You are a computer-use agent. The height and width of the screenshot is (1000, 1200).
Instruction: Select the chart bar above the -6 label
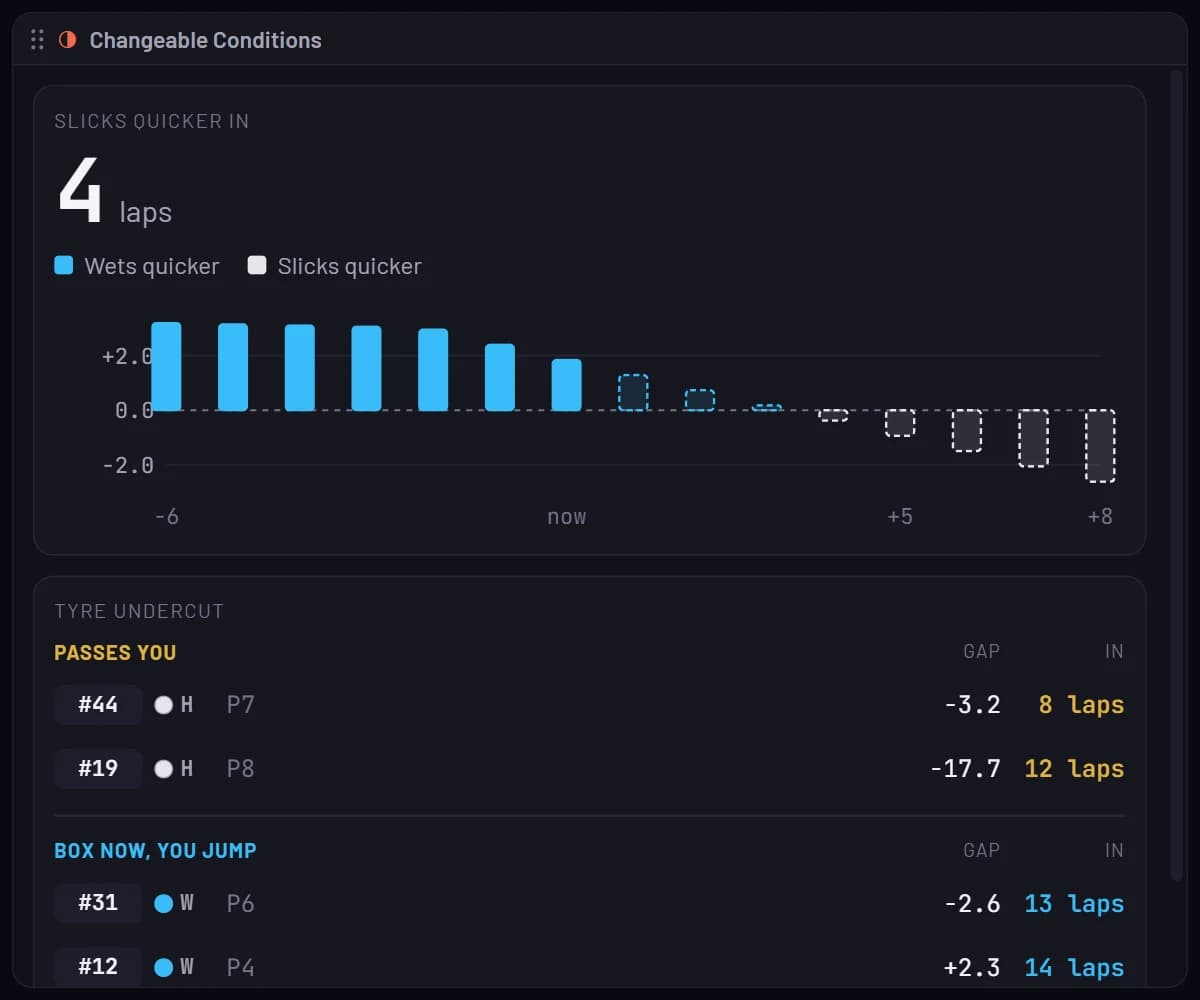[166, 367]
